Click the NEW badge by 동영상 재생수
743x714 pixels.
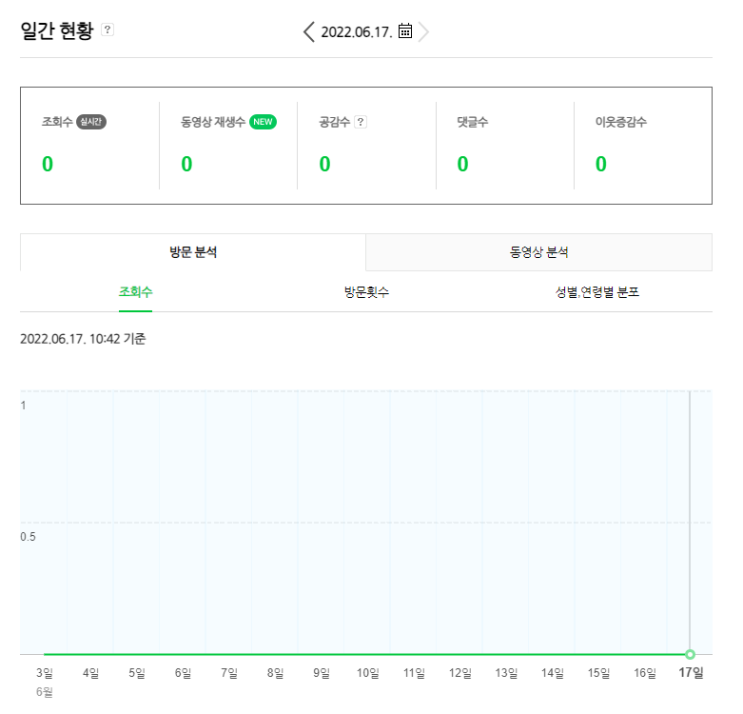coord(263,122)
